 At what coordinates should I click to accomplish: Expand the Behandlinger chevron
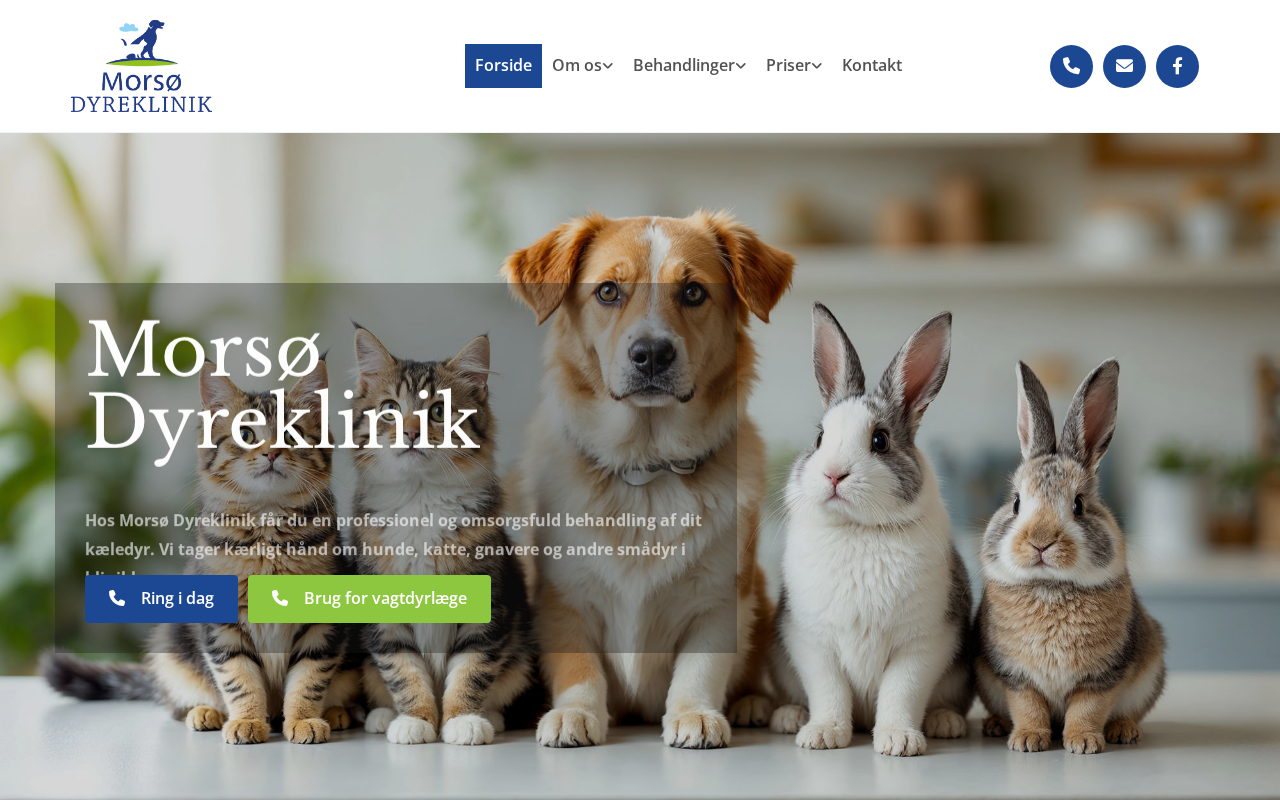point(741,66)
